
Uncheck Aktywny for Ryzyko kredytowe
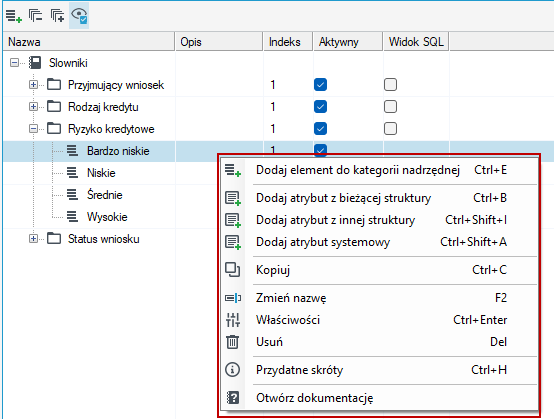tap(320, 129)
